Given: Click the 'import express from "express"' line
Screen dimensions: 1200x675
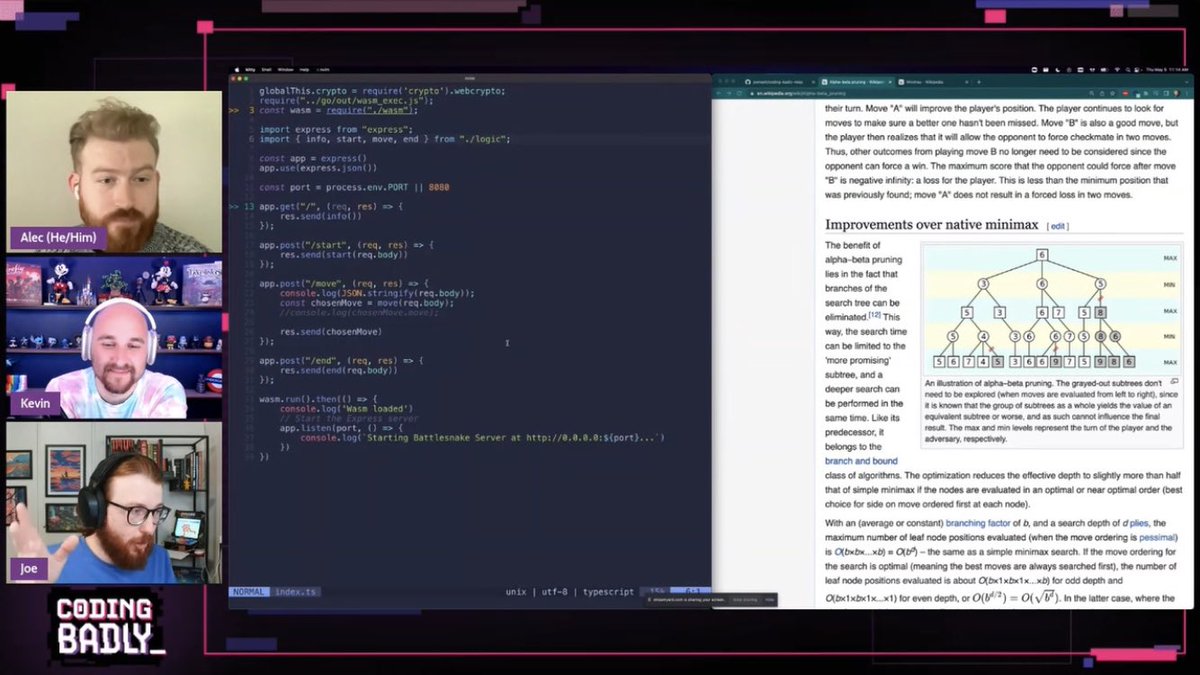Looking at the screenshot, I should (336, 129).
